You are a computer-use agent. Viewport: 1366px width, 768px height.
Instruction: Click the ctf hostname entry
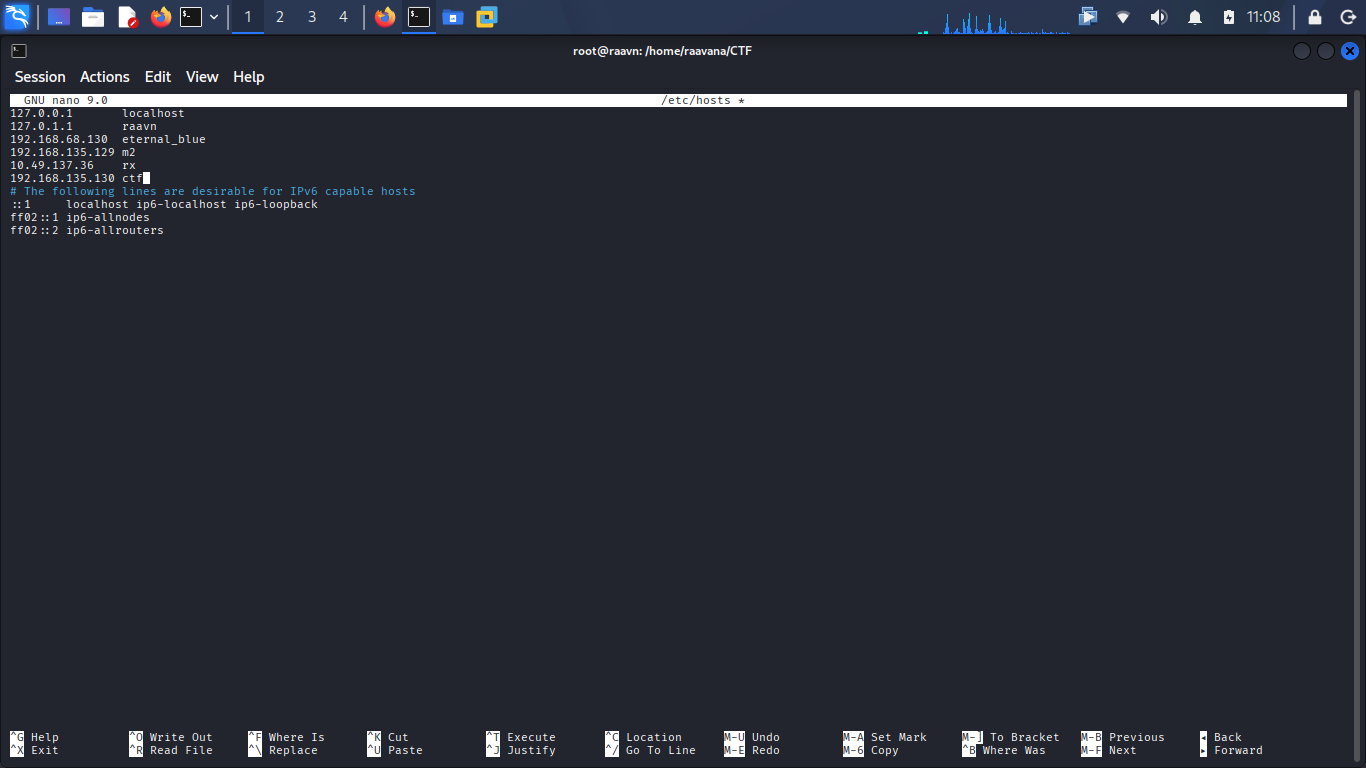(x=132, y=179)
